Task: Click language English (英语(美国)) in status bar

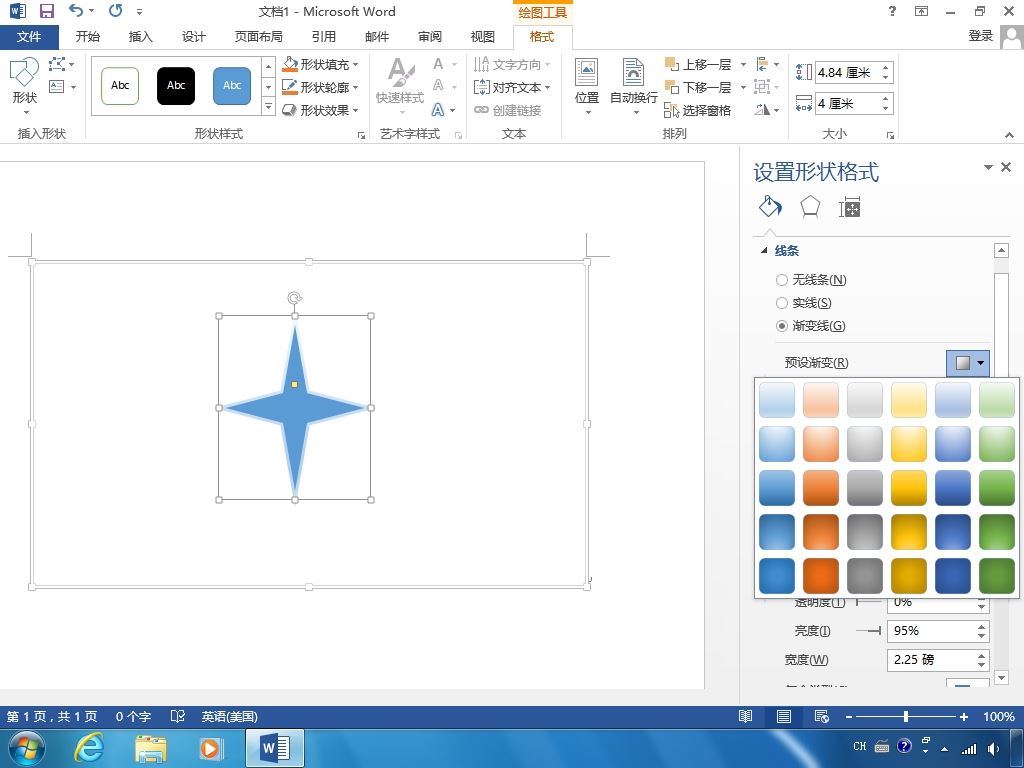Action: click(229, 716)
